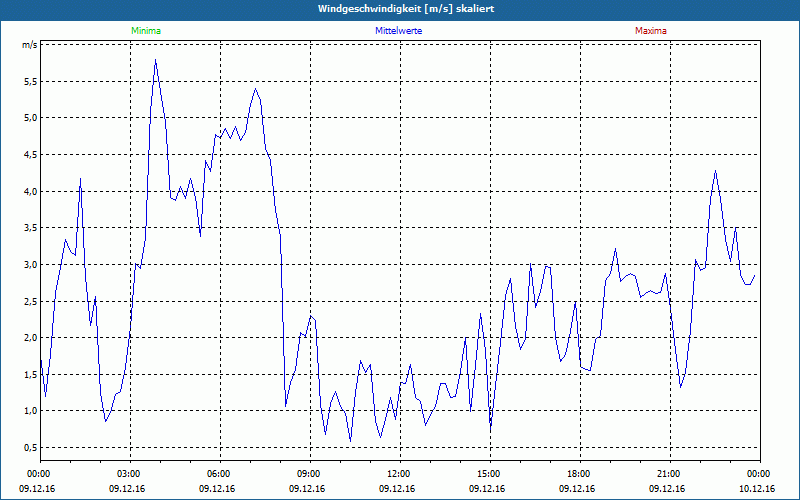Click the chart title Windgeschwindigkeit [m/s] skaliert
Screen dimensions: 800x500
point(406,9)
